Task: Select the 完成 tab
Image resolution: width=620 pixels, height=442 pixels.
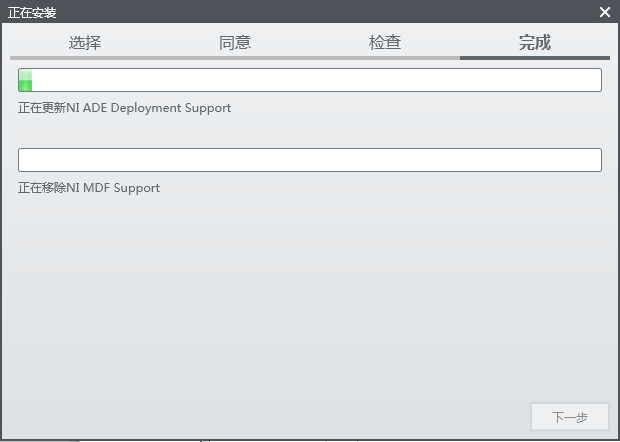Action: [x=535, y=42]
